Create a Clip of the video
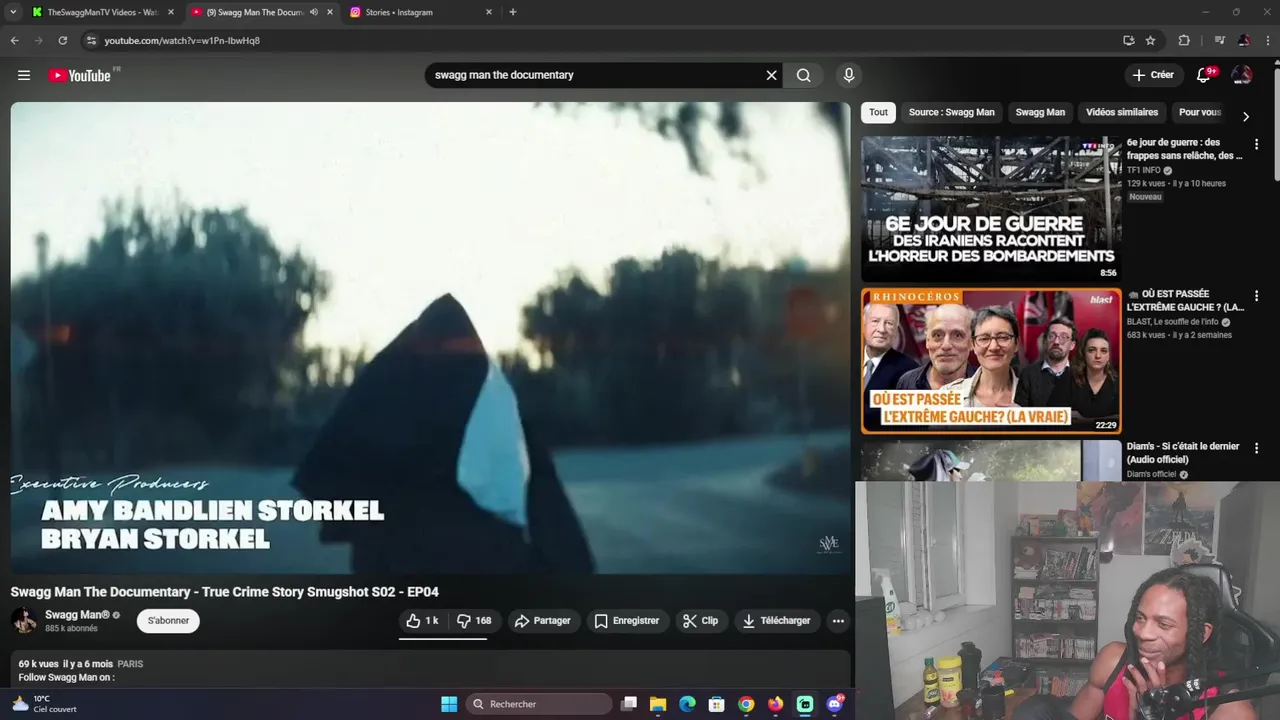 point(700,621)
